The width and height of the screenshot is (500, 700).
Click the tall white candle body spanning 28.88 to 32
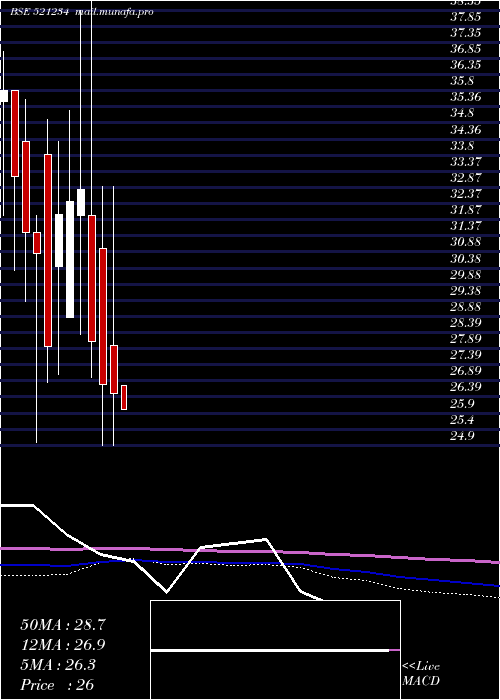click(70, 259)
